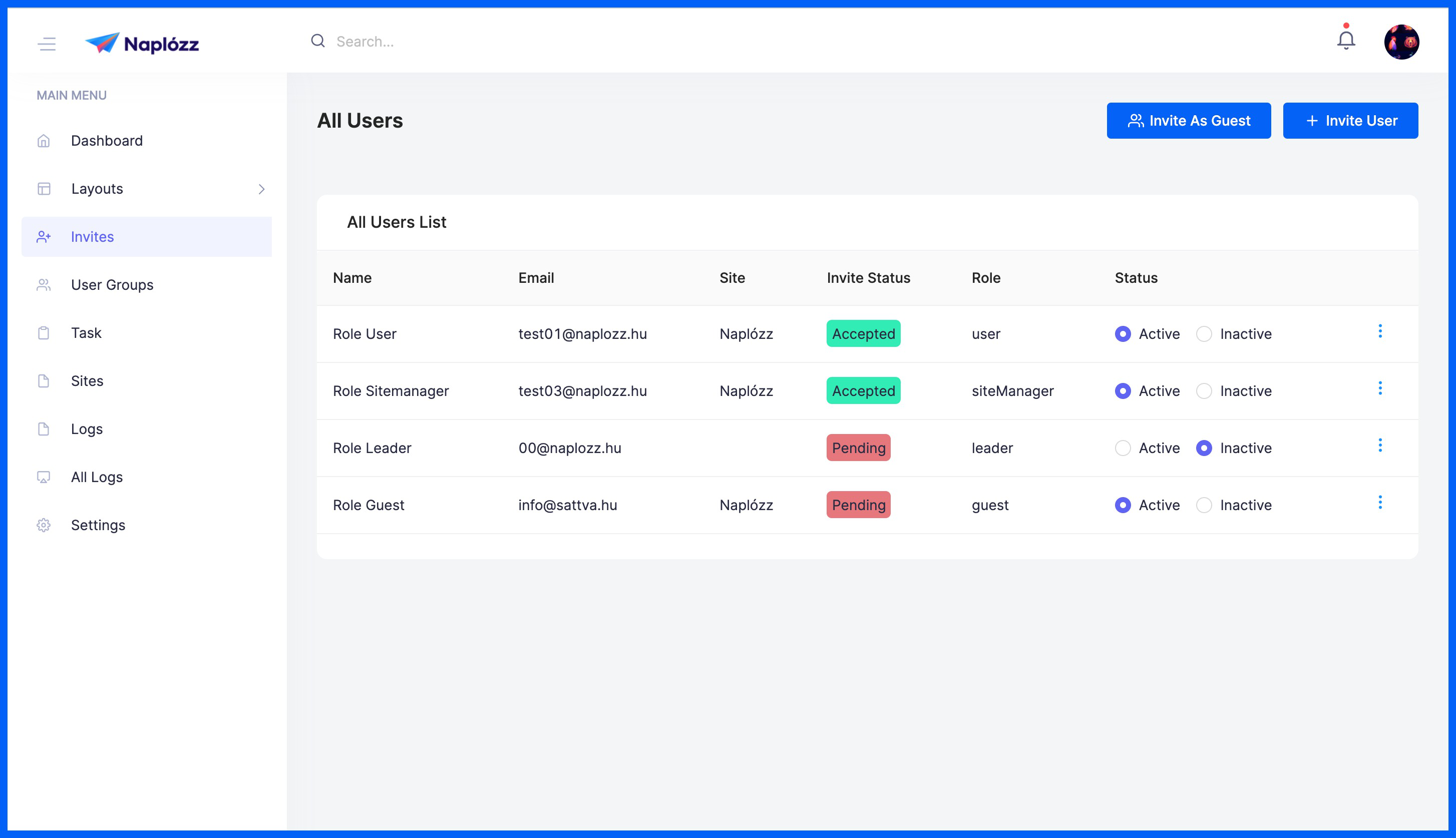Click the Task clipboard icon

coord(44,333)
